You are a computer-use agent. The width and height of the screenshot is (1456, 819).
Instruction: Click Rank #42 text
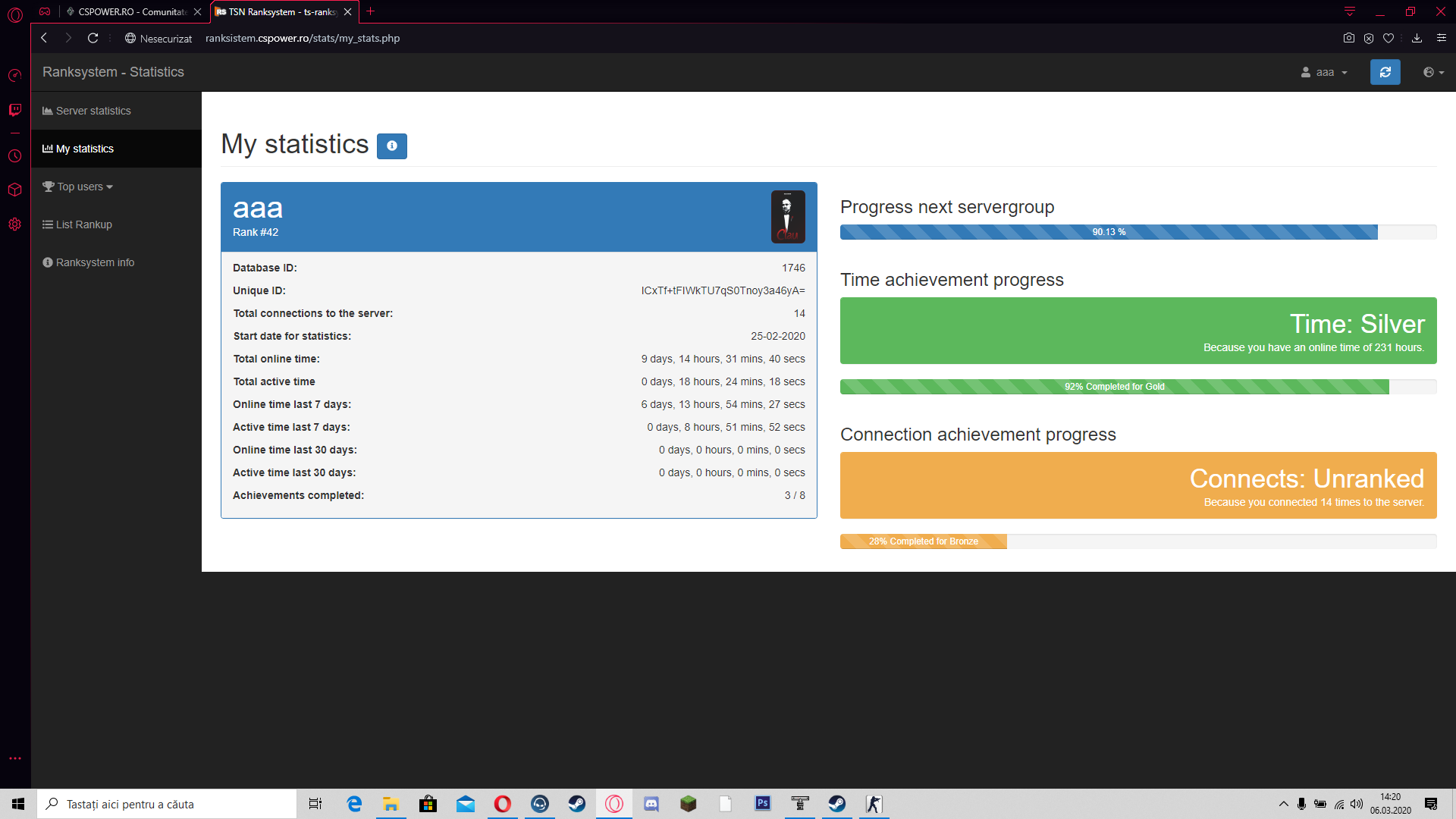point(256,232)
